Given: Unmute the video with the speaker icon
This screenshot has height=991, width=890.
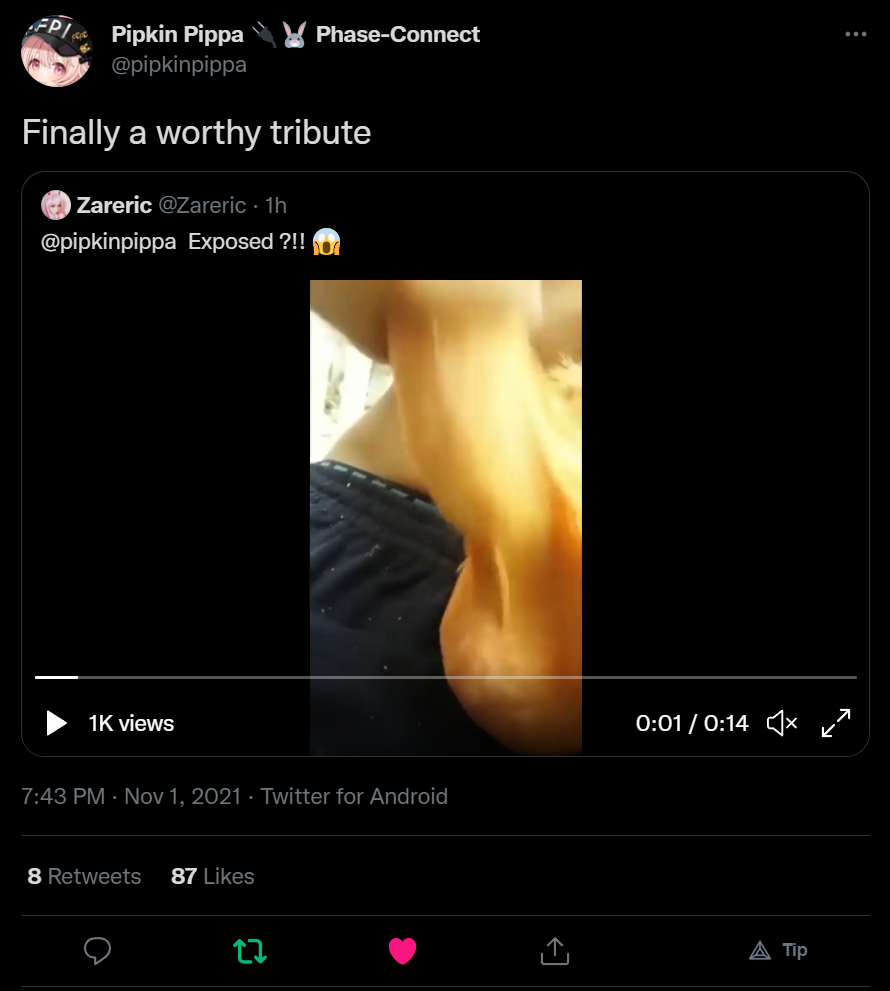Looking at the screenshot, I should [x=782, y=723].
